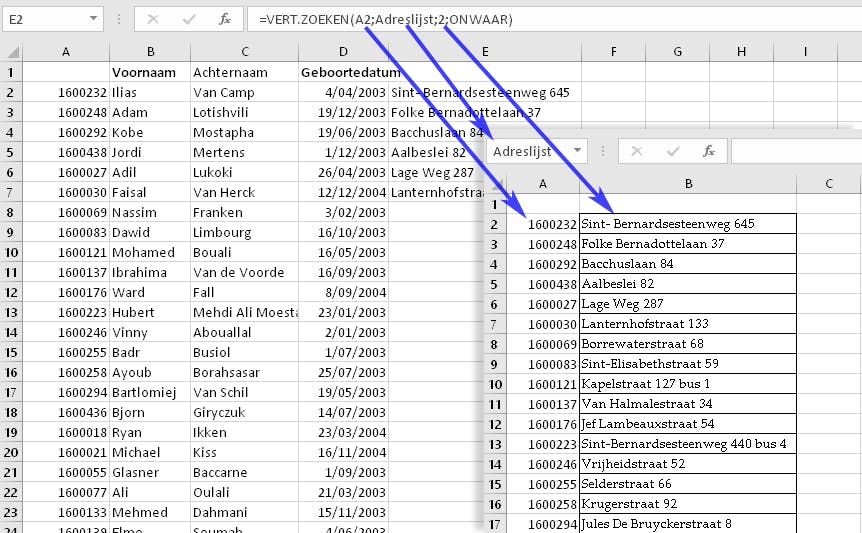Click the Aalbeslei 82 cell in main sheet
The width and height of the screenshot is (862, 533).
pos(437,152)
